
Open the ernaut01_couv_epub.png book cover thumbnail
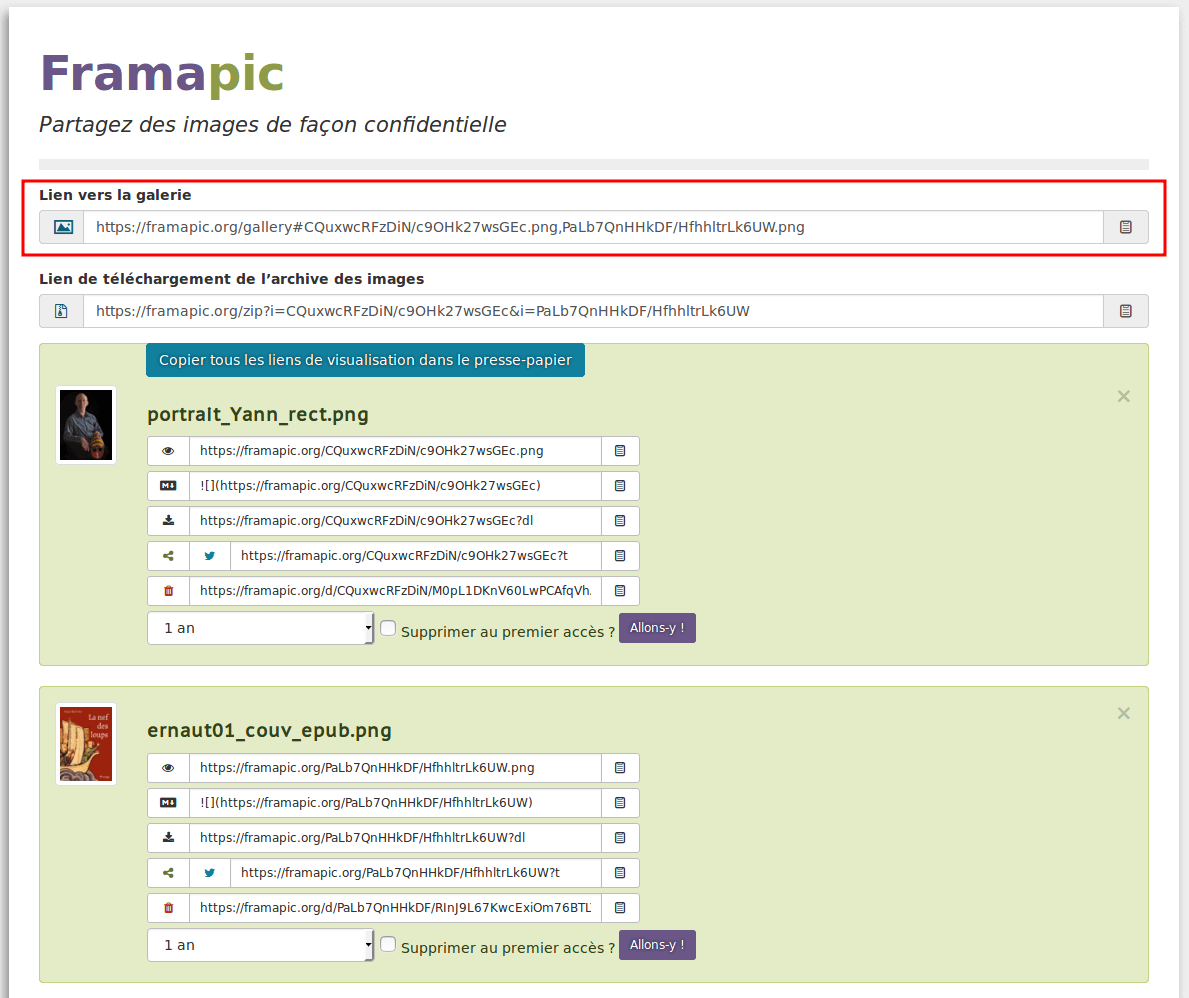point(86,744)
